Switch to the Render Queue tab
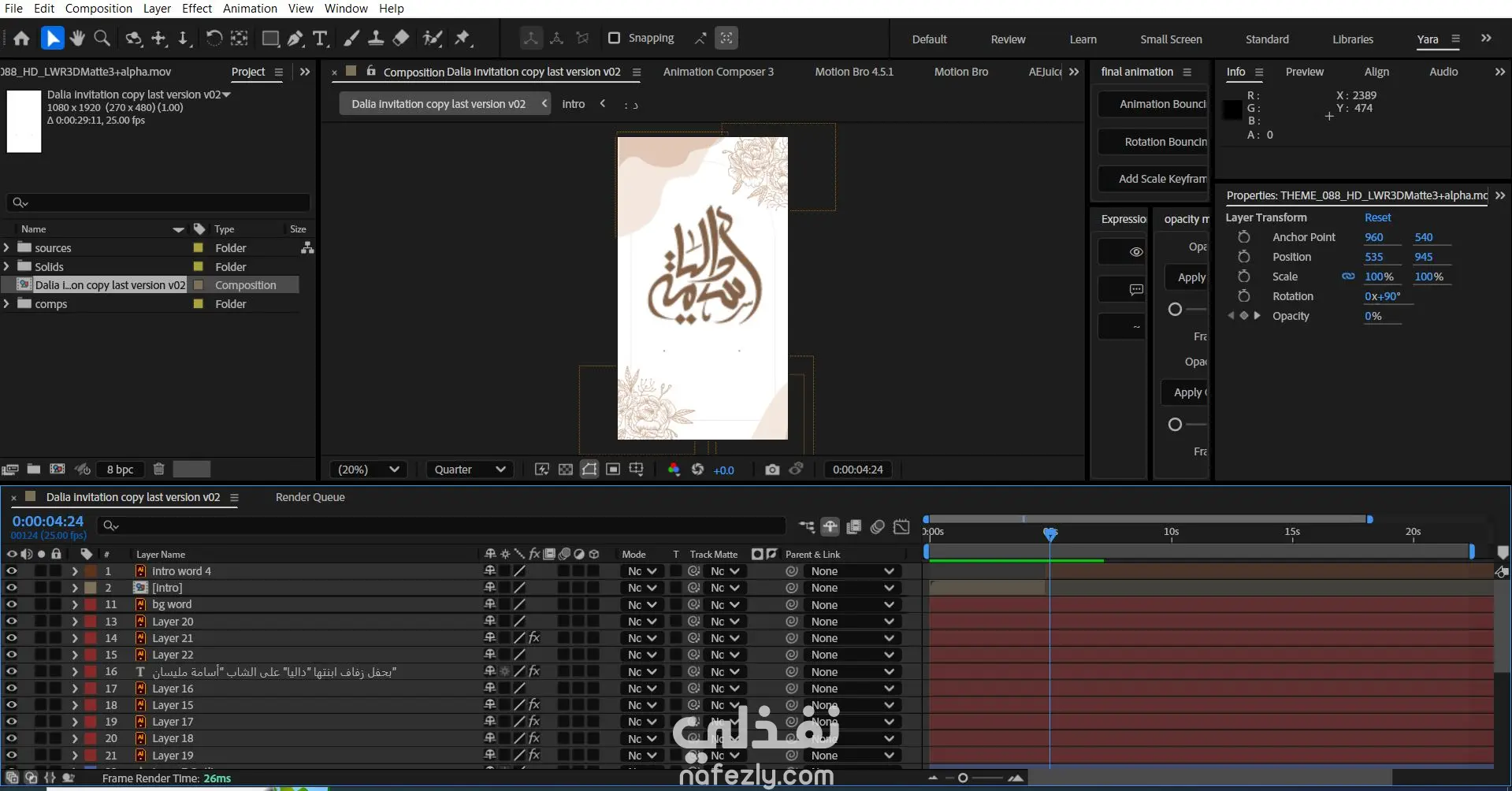1512x791 pixels. (310, 497)
